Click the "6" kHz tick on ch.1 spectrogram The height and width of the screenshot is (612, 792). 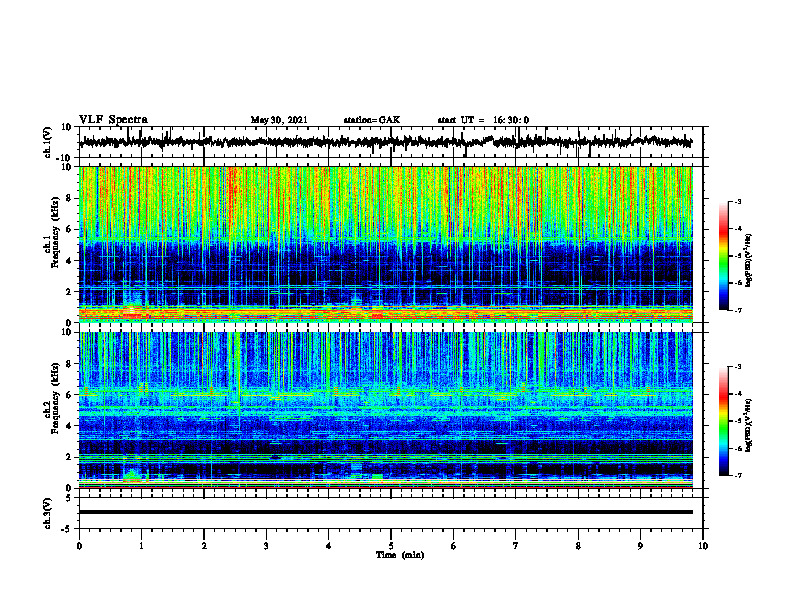point(69,229)
